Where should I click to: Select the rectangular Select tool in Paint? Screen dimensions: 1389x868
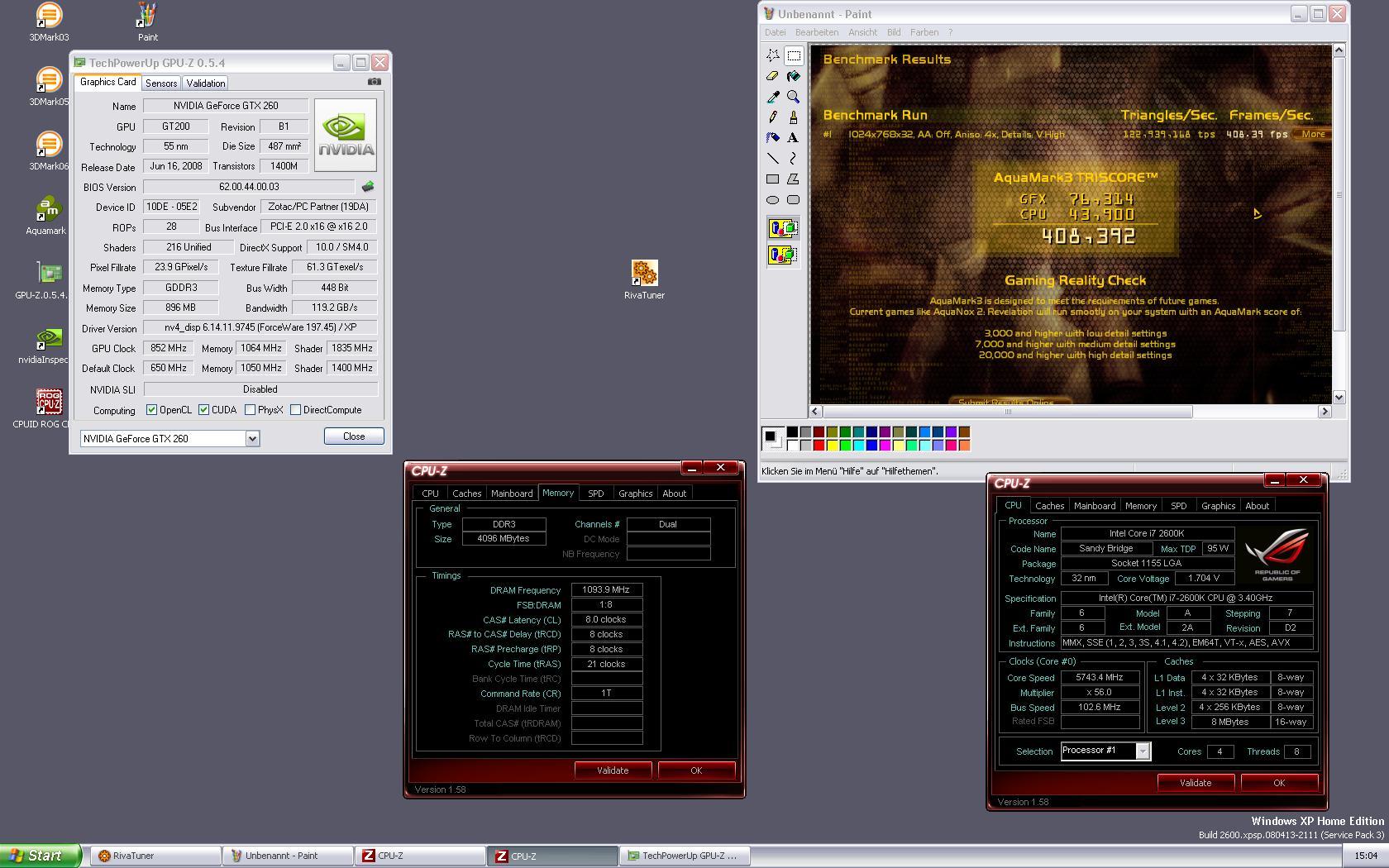point(794,55)
